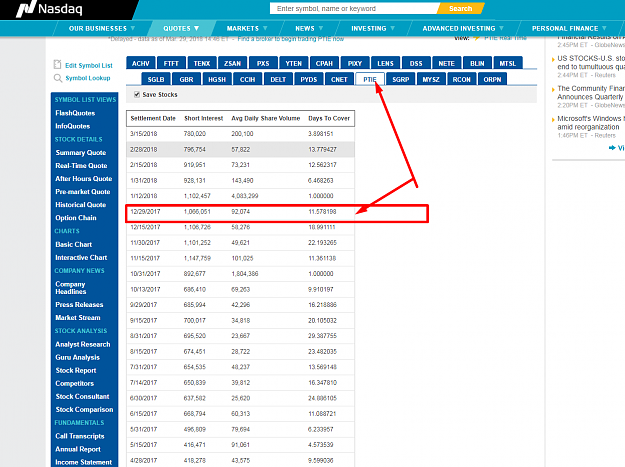This screenshot has height=467, width=625.
Task: Click the Edit Symbol List page icon
Action: pyautogui.click(x=58, y=65)
